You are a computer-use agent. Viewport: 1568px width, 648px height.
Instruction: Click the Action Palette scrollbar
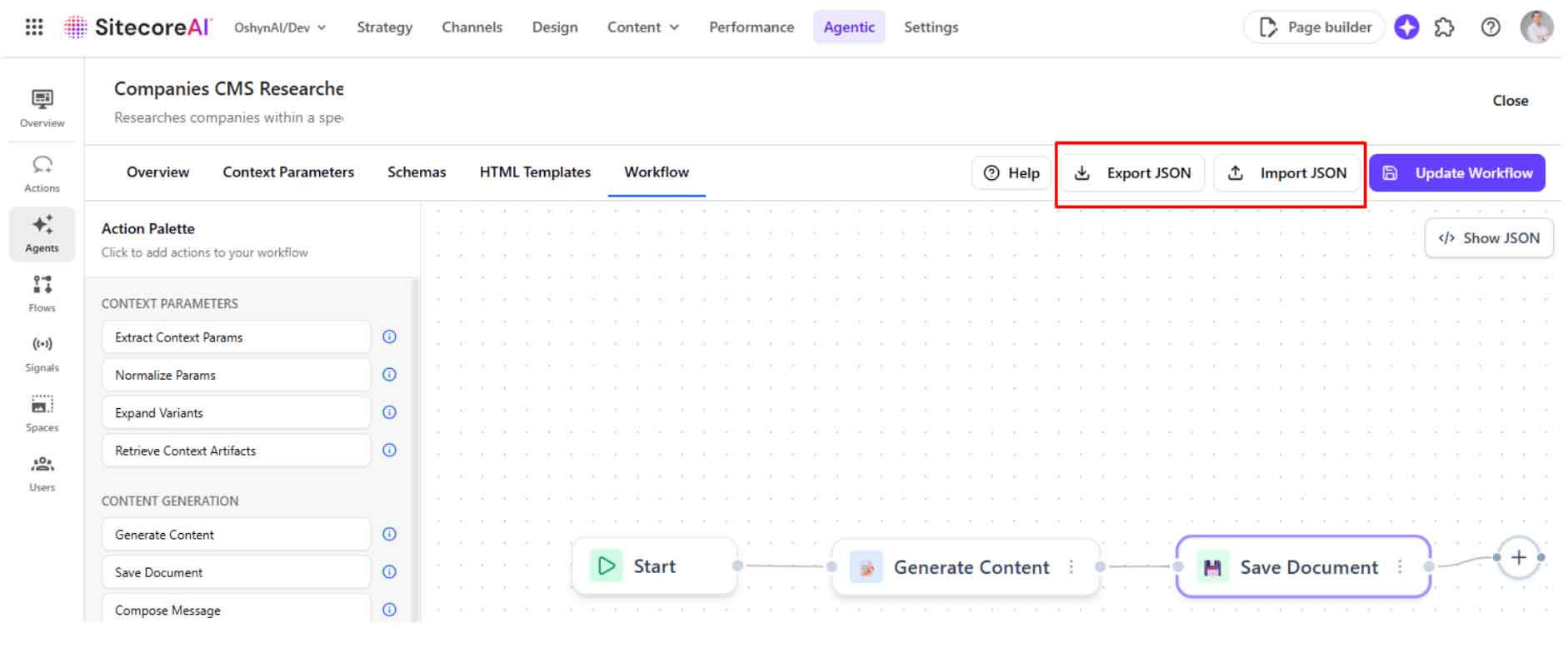[x=416, y=450]
